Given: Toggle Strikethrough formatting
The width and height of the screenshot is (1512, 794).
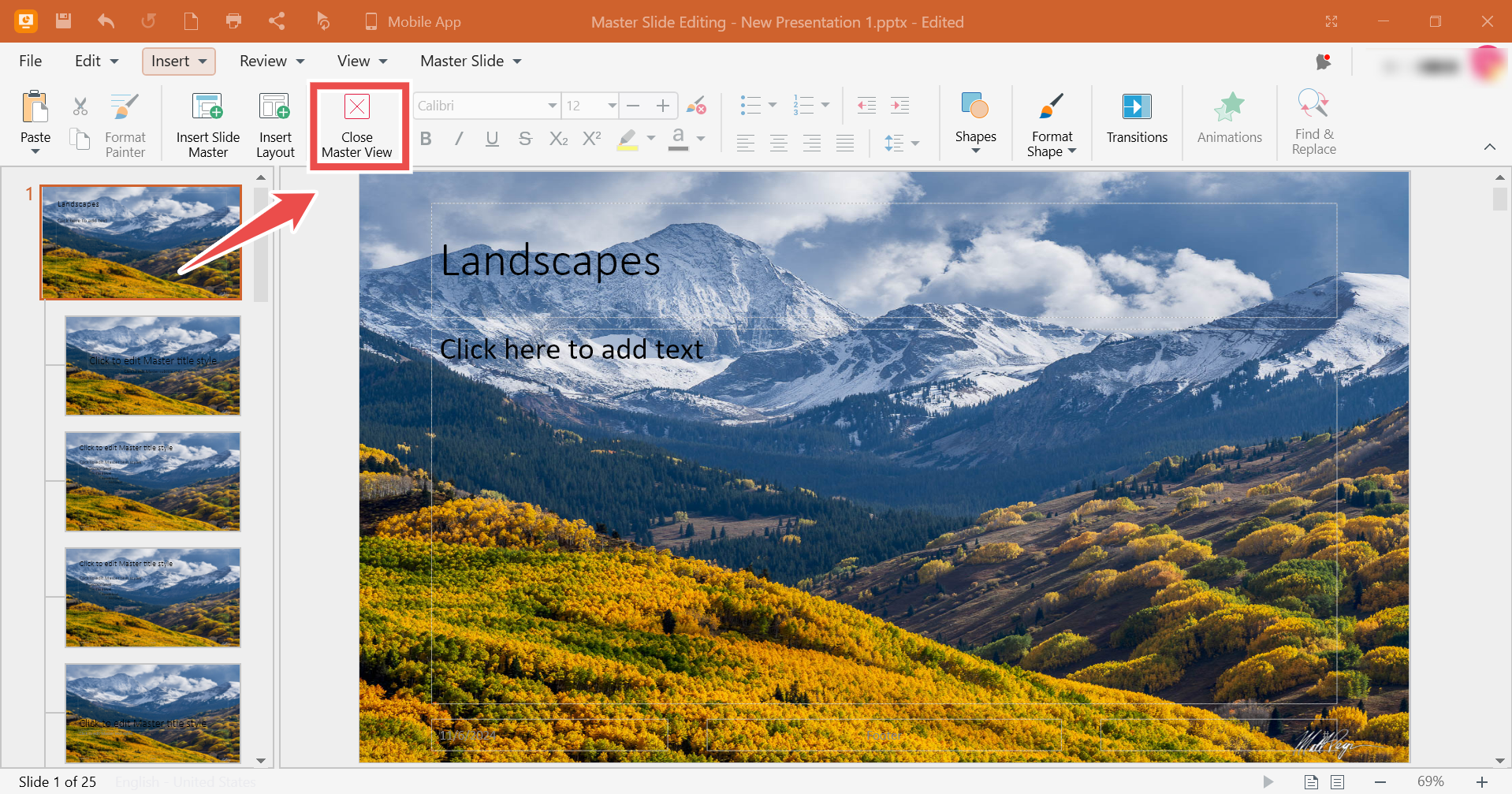Looking at the screenshot, I should pyautogui.click(x=525, y=140).
